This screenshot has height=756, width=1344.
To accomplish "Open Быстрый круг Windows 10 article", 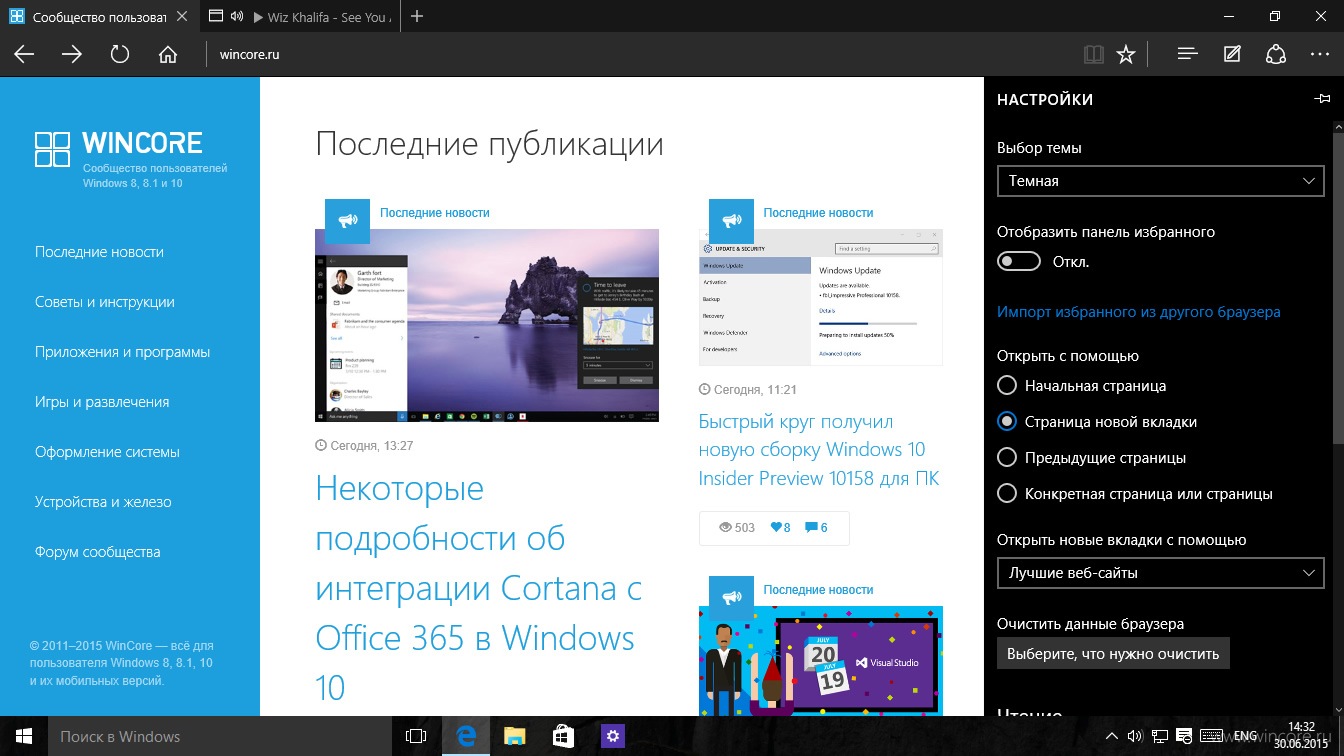I will click(x=819, y=450).
